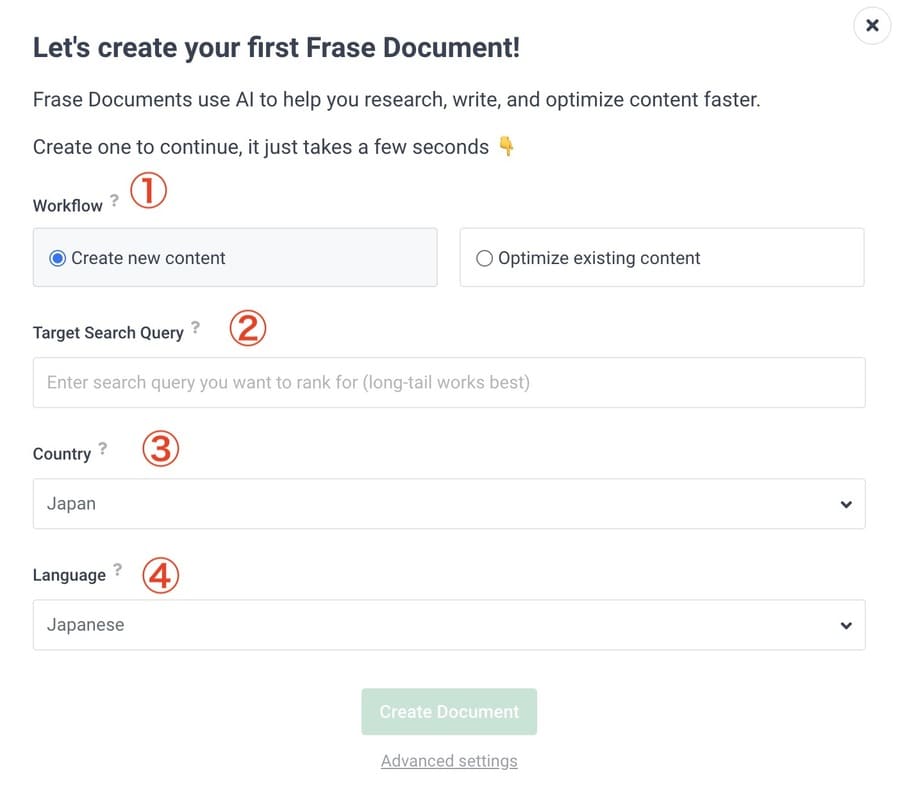
Task: Open the Country dropdown showing Japan
Action: (449, 504)
